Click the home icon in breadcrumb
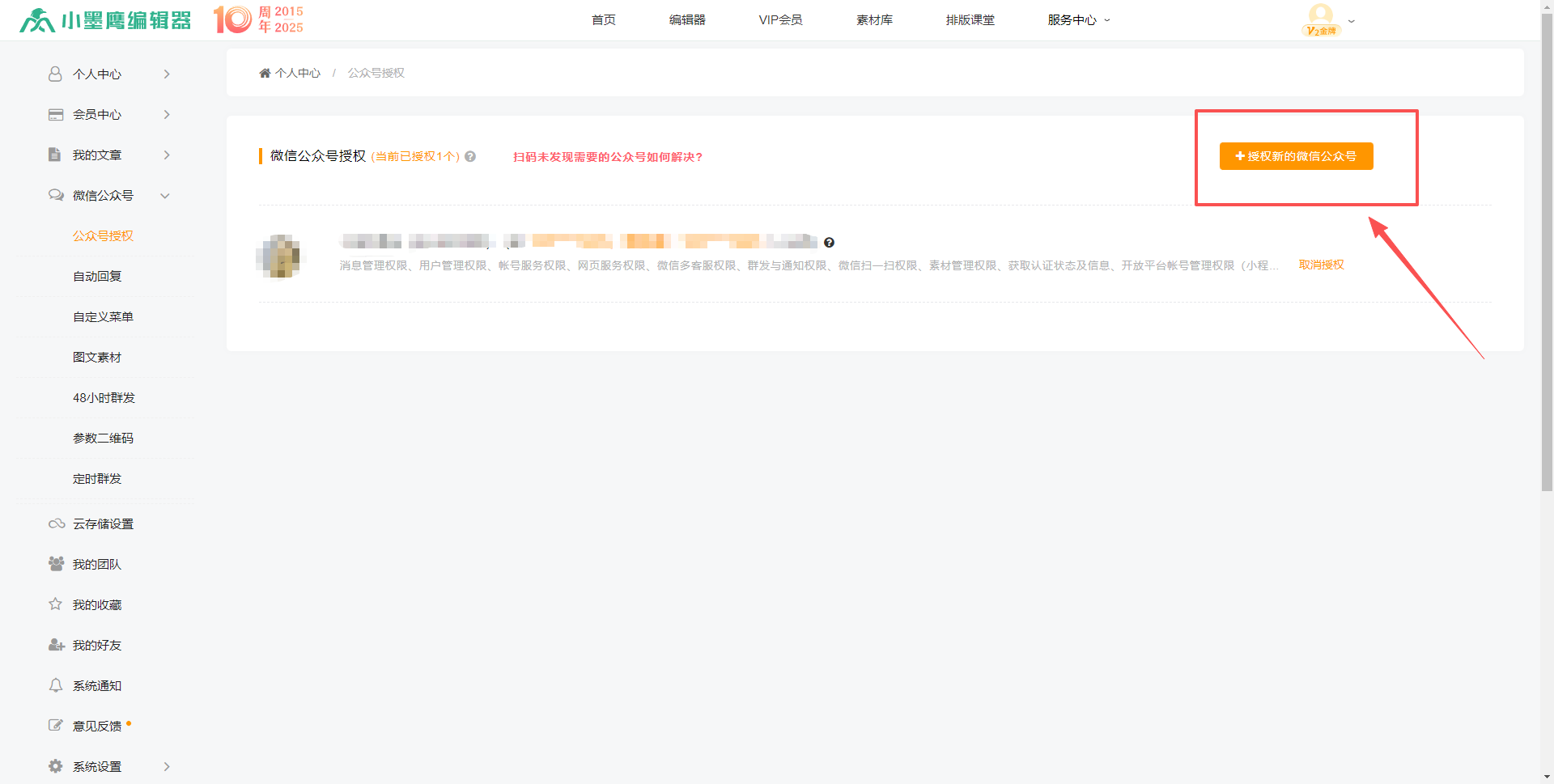 (265, 74)
